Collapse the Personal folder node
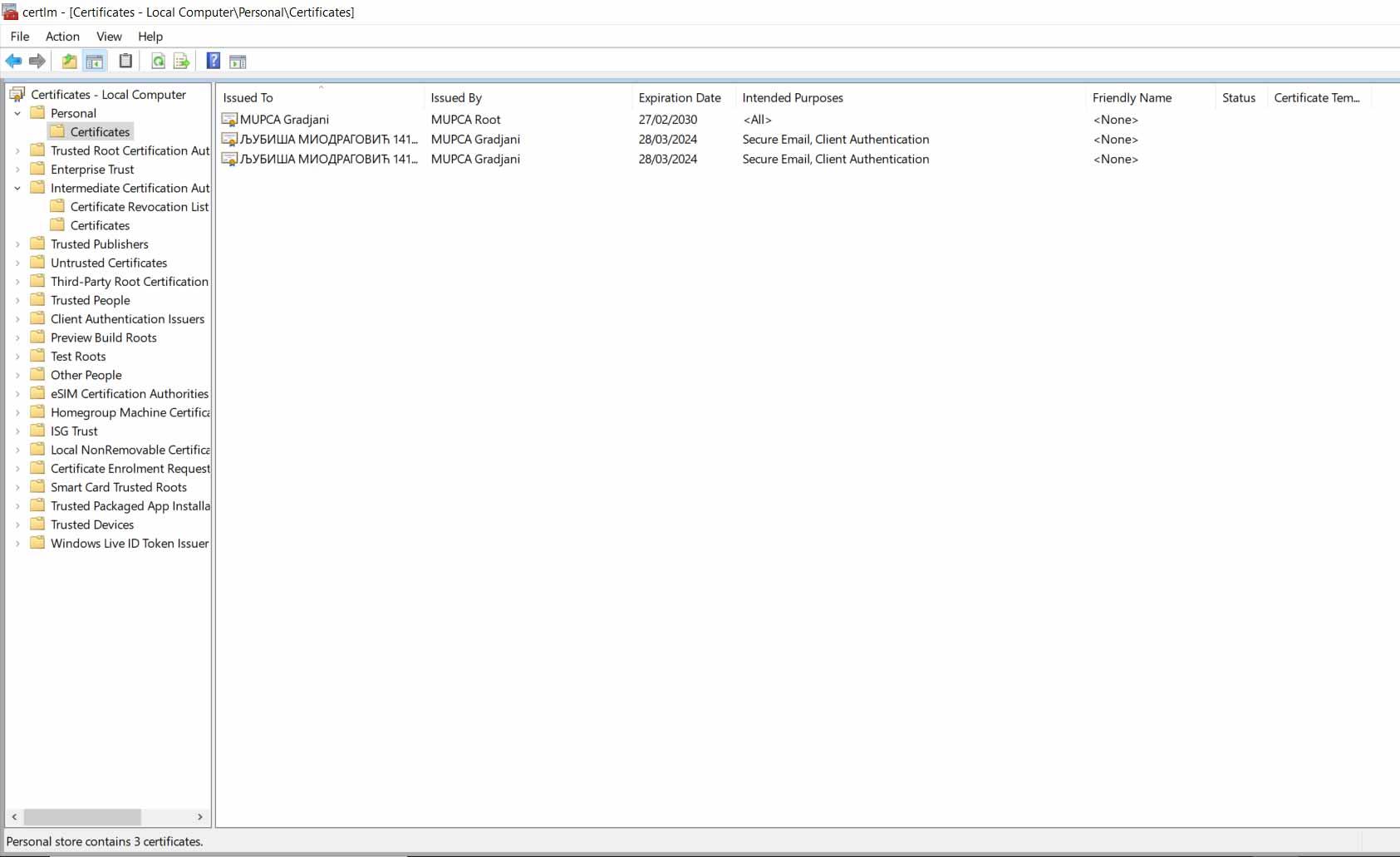The height and width of the screenshot is (857, 1400). click(x=17, y=114)
